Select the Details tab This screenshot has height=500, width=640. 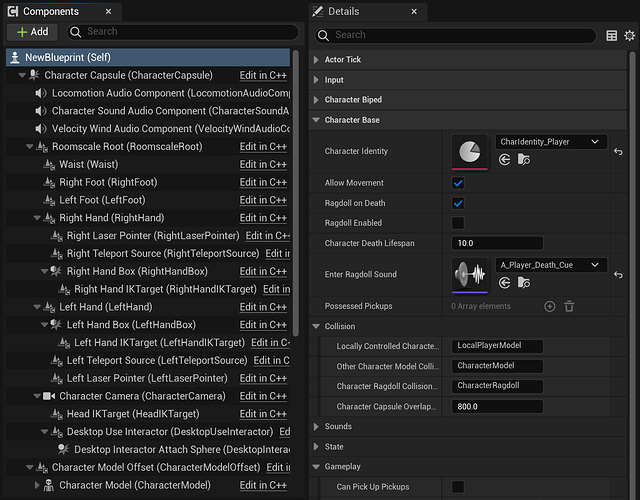click(x=343, y=11)
